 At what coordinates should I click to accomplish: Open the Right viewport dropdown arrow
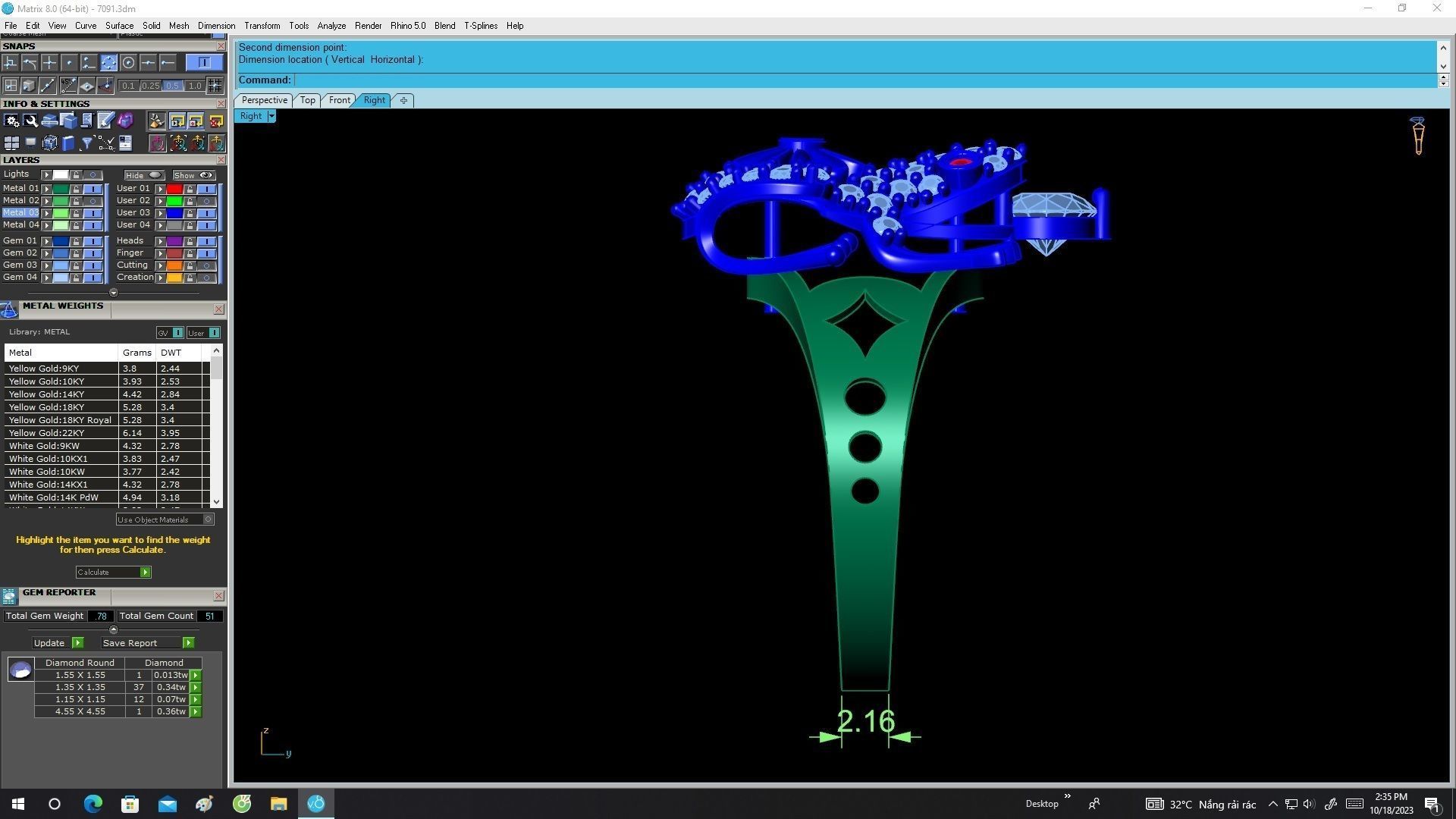point(271,117)
